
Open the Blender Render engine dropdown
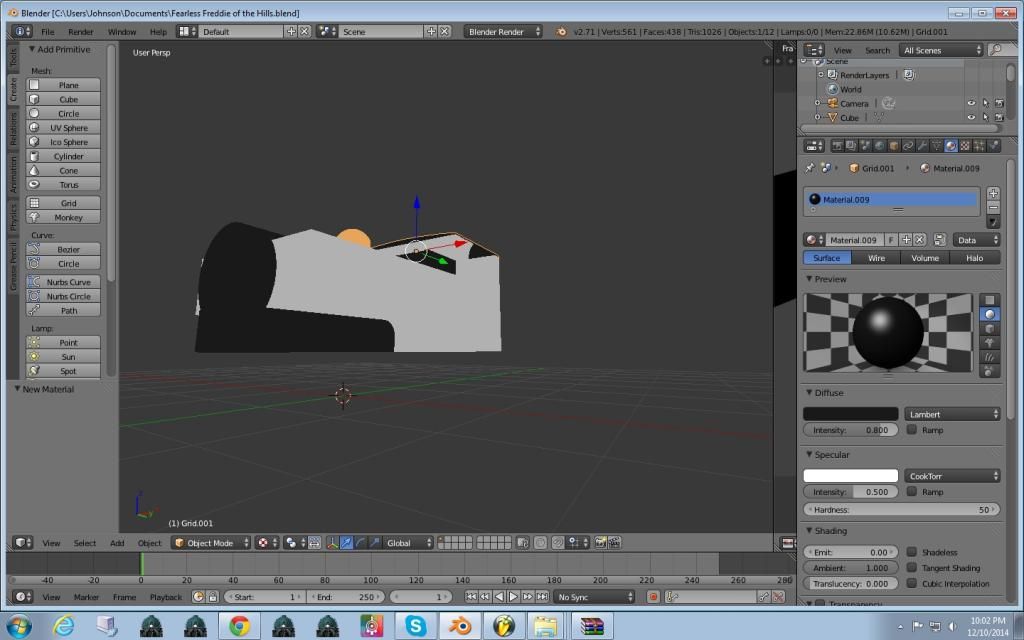point(503,31)
